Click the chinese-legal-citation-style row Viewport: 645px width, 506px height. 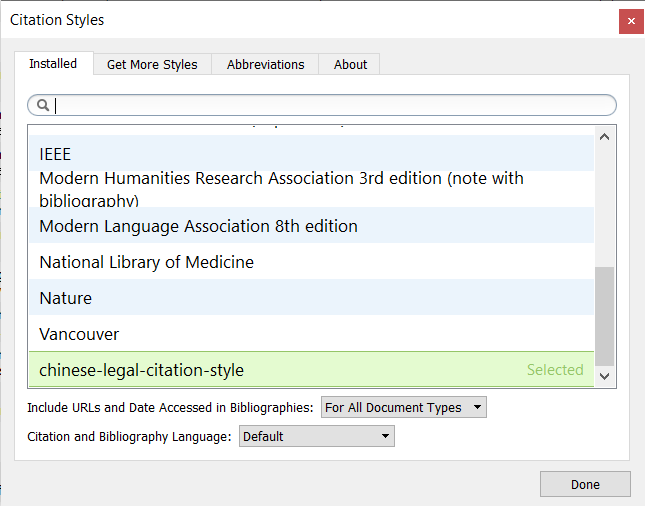point(311,369)
